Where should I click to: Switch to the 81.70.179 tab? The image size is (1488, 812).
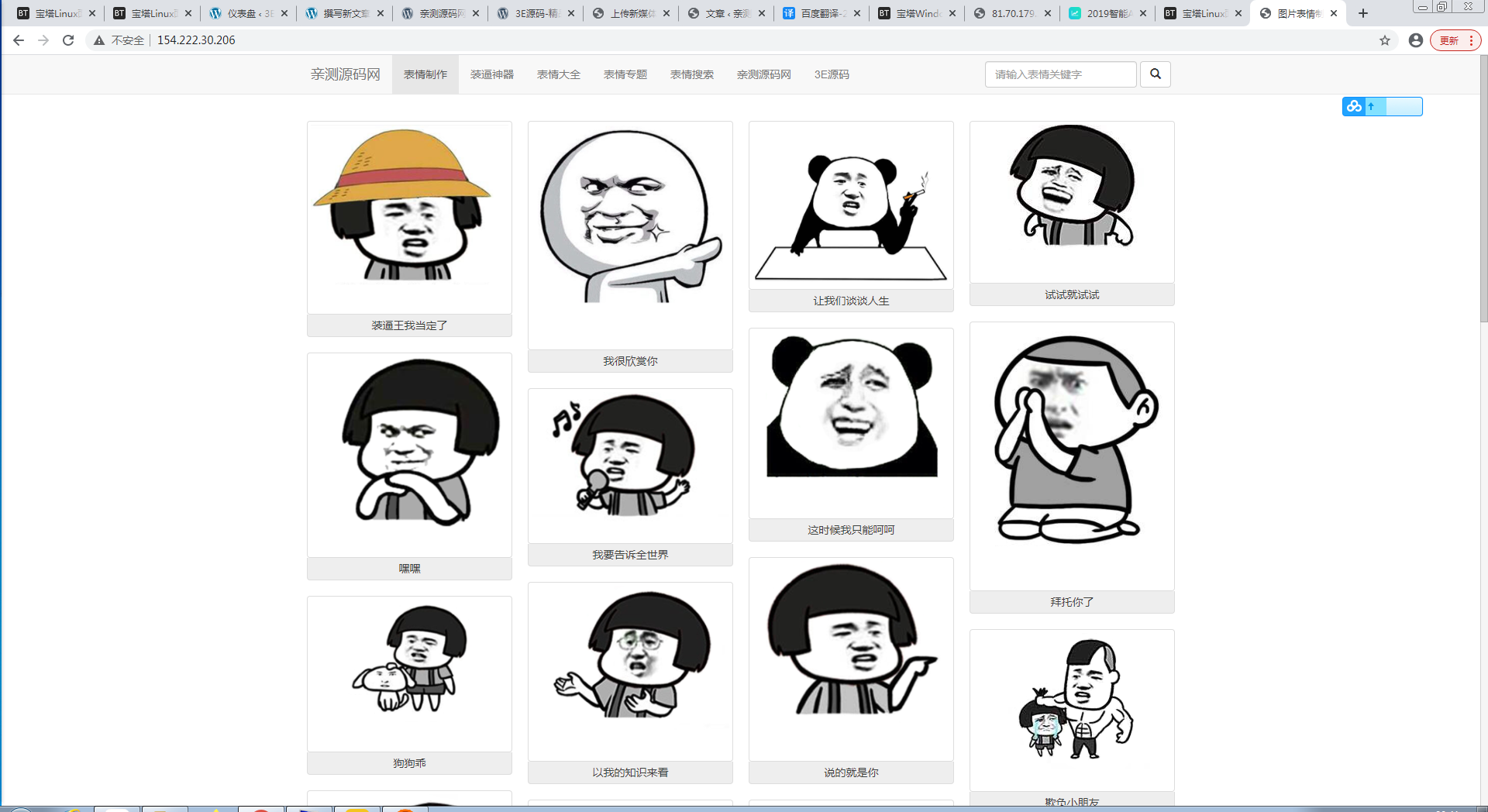[x=1013, y=13]
